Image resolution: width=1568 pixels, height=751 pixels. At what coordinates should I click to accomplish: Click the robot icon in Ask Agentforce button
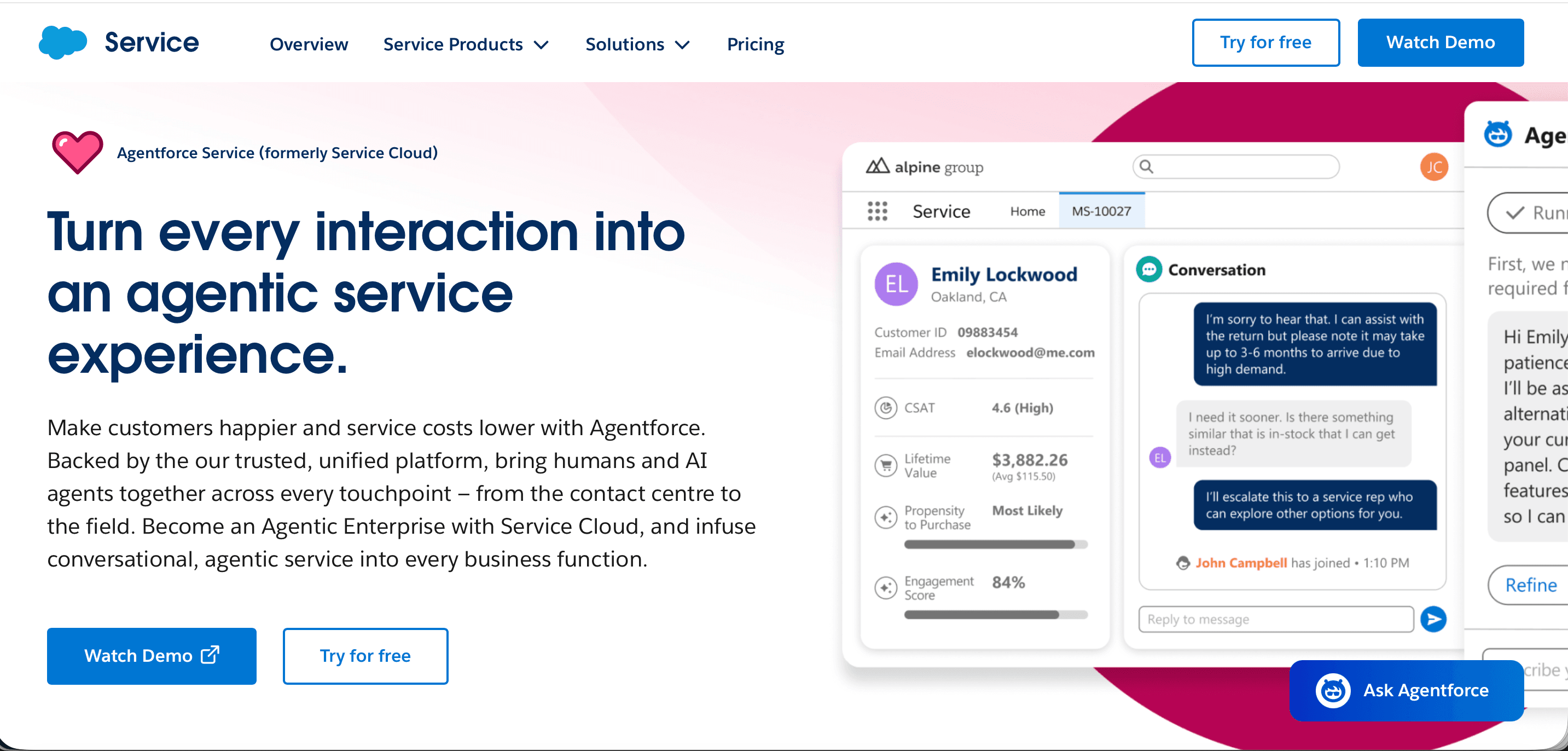pos(1332,691)
